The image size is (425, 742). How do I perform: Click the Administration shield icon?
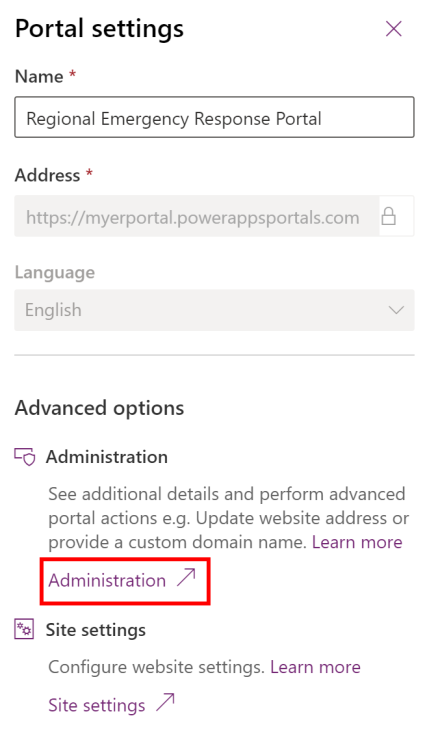24,457
